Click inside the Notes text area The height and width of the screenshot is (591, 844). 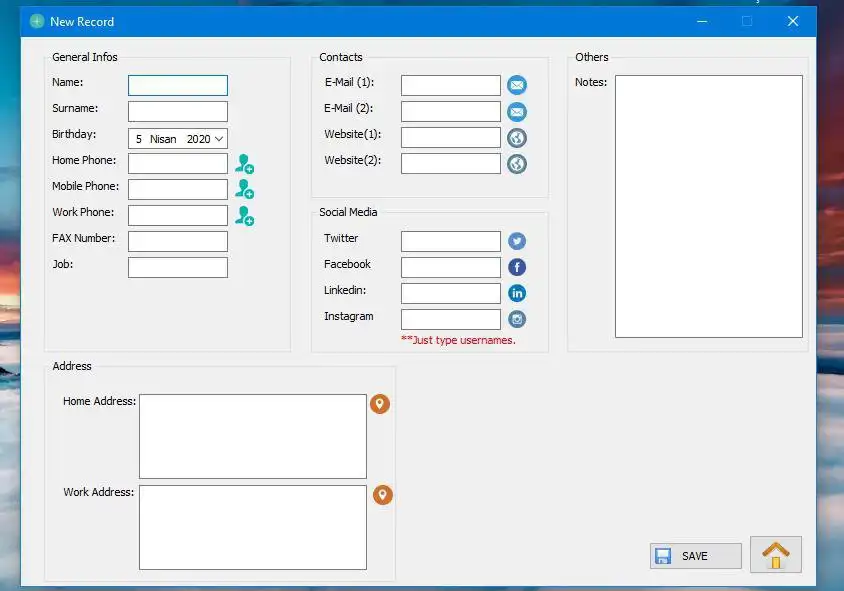coord(709,206)
